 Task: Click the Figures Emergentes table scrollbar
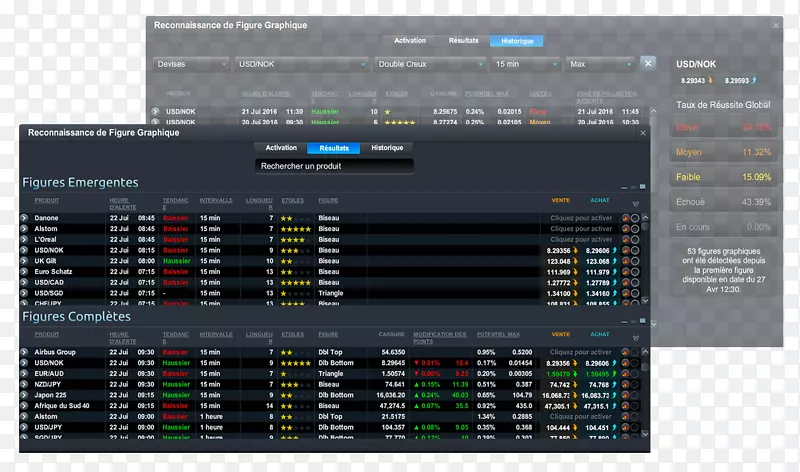click(645, 255)
